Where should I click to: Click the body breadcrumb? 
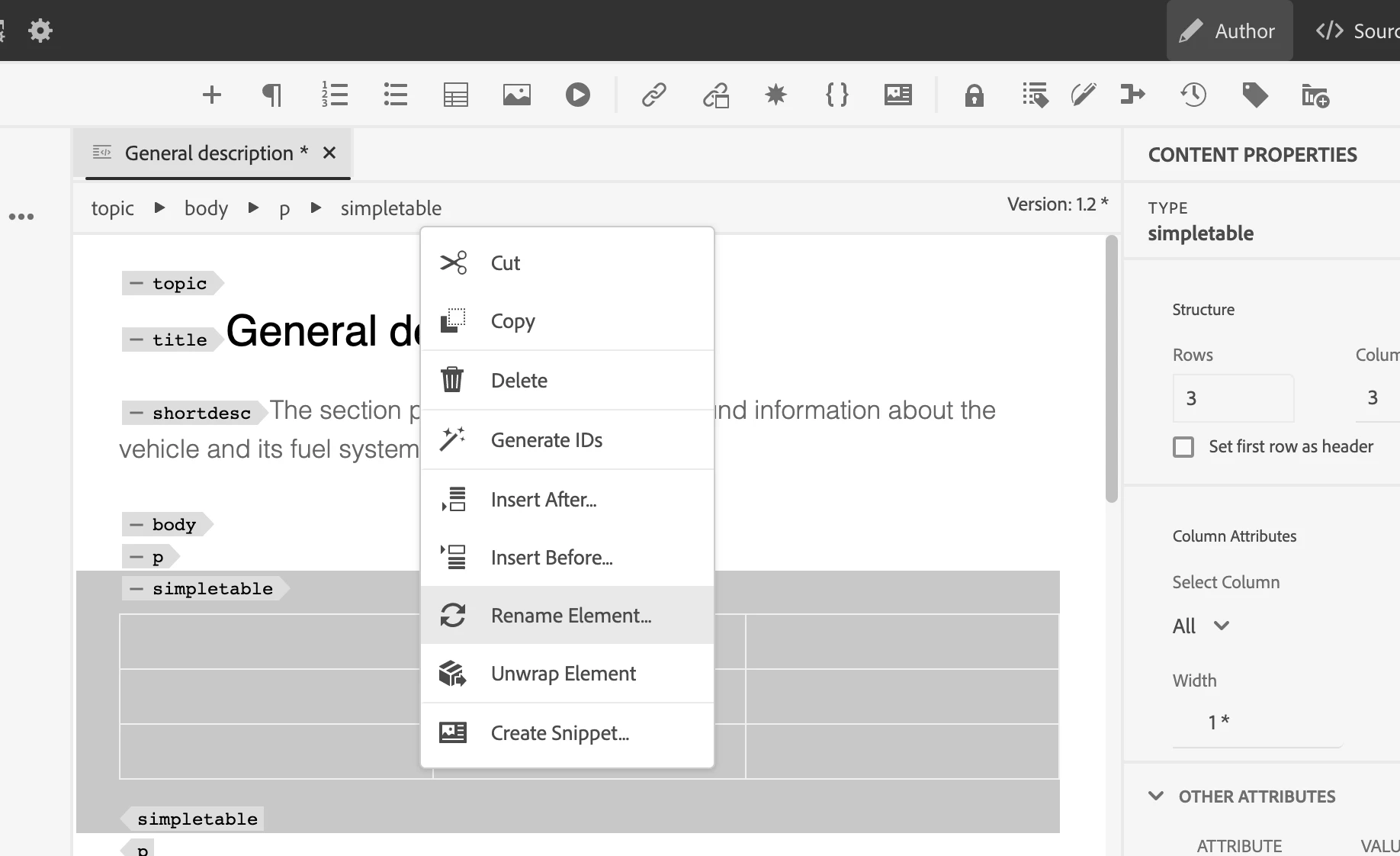(x=207, y=208)
